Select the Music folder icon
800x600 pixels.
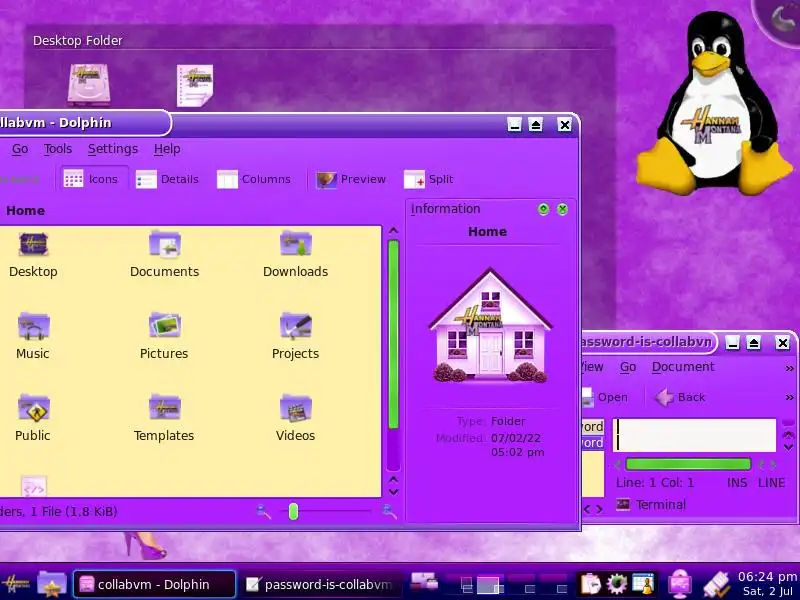(33, 337)
